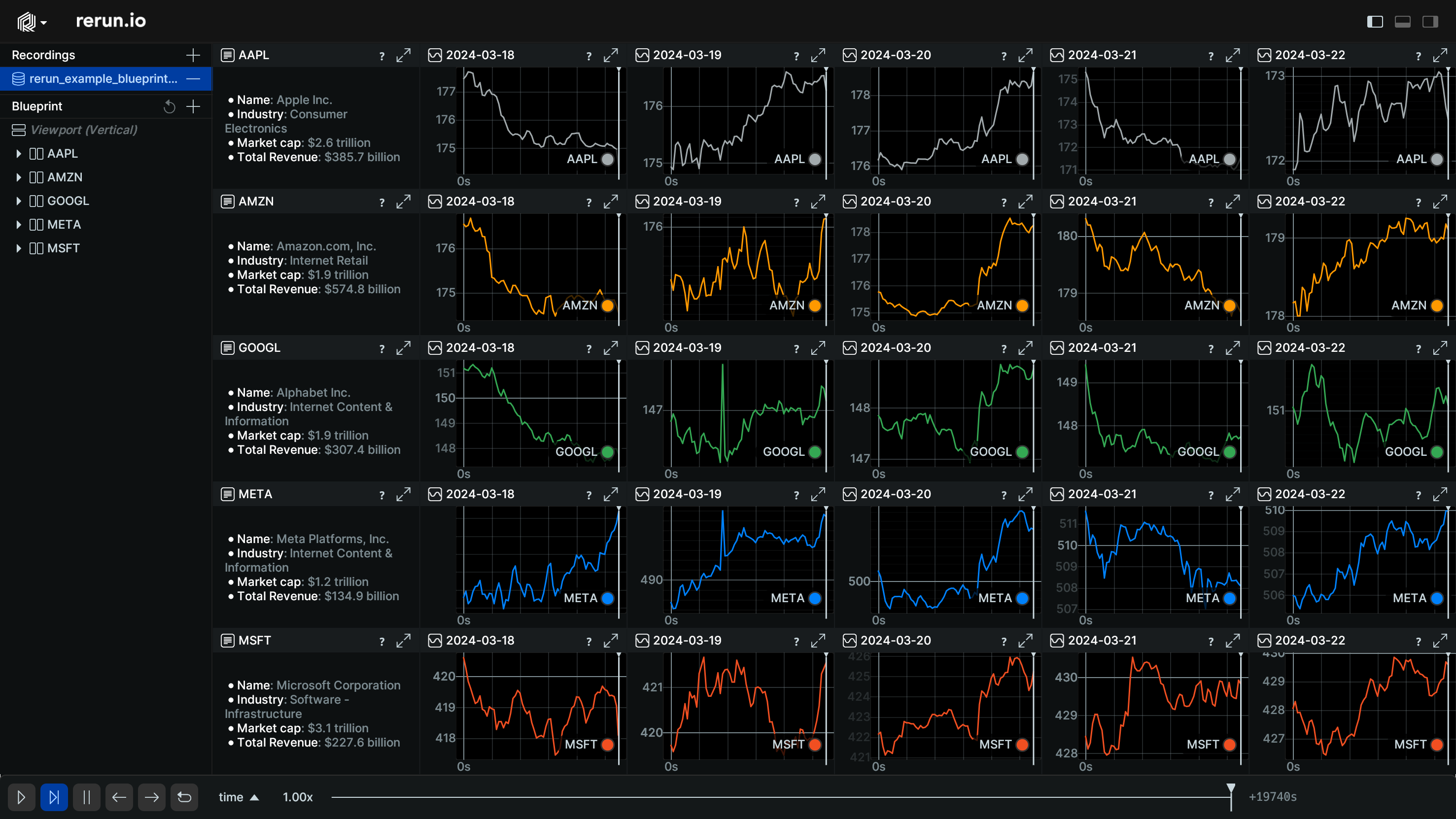Adjust the 1.00x playback speed
This screenshot has width=1456, height=819.
click(297, 797)
